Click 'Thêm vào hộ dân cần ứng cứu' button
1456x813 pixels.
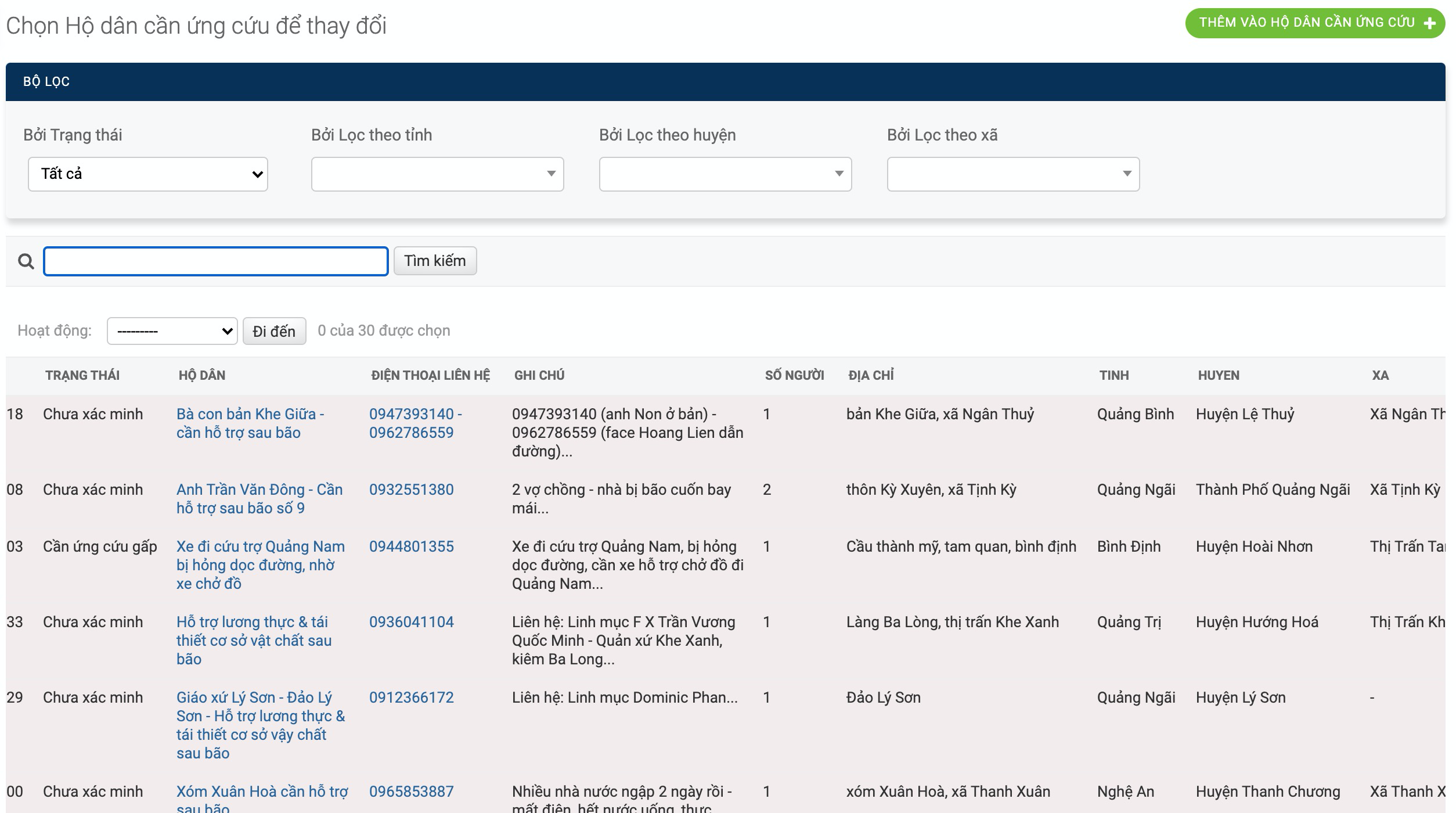click(x=1314, y=23)
